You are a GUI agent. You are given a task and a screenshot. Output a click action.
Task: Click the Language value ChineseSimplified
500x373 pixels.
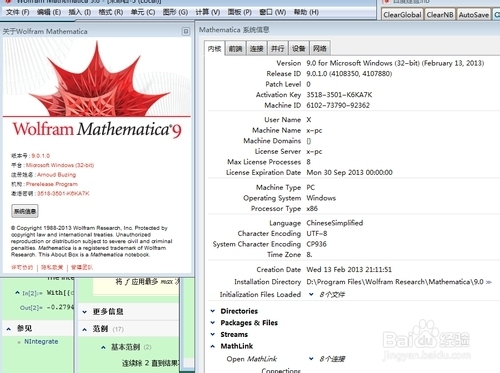point(335,223)
